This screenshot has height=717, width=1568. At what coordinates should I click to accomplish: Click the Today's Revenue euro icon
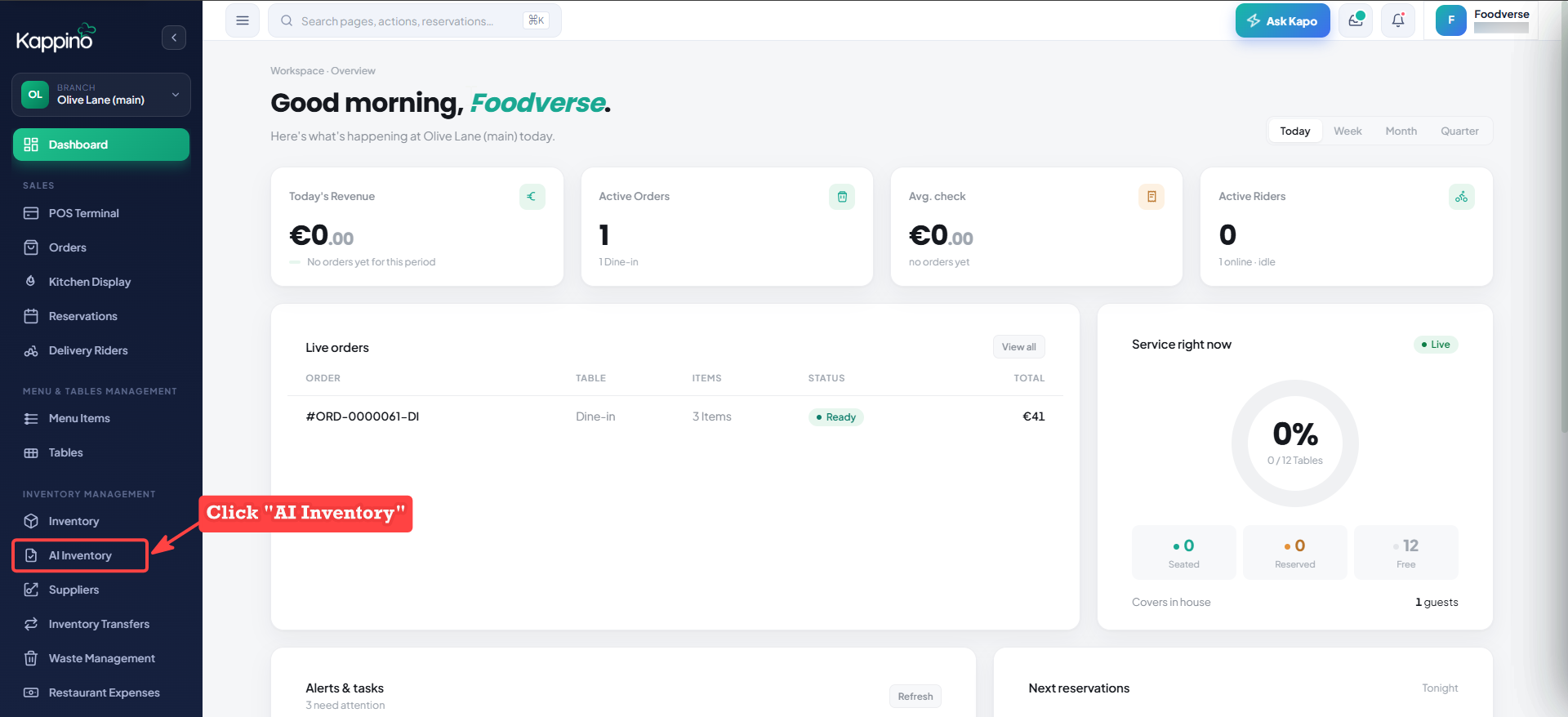(x=532, y=197)
